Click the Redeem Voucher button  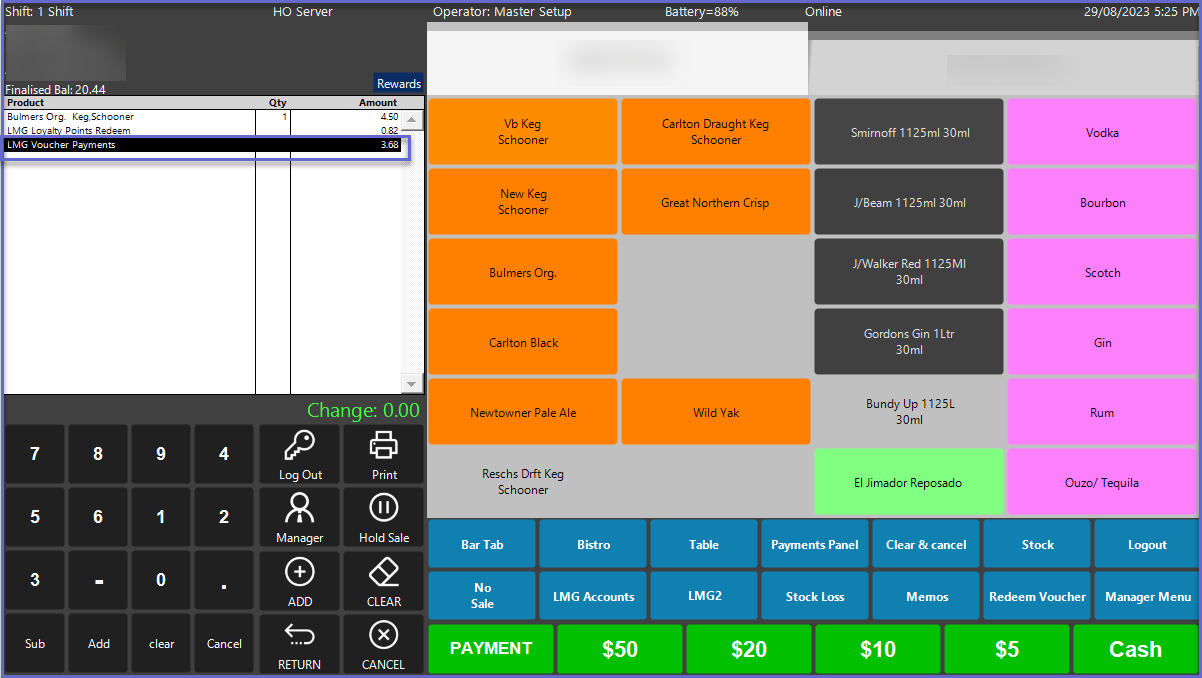[1037, 596]
